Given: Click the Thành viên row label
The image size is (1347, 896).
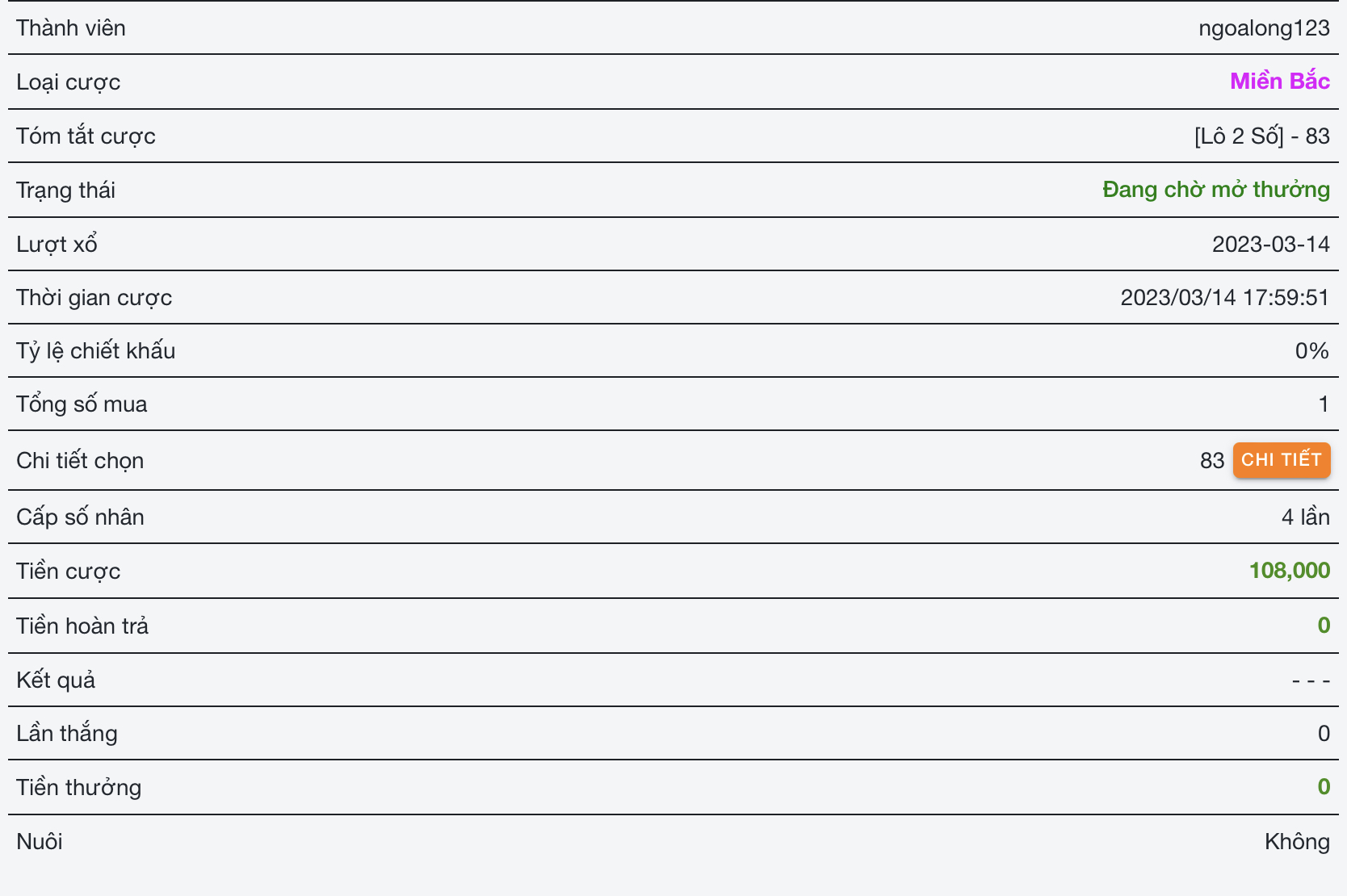Looking at the screenshot, I should point(71,28).
